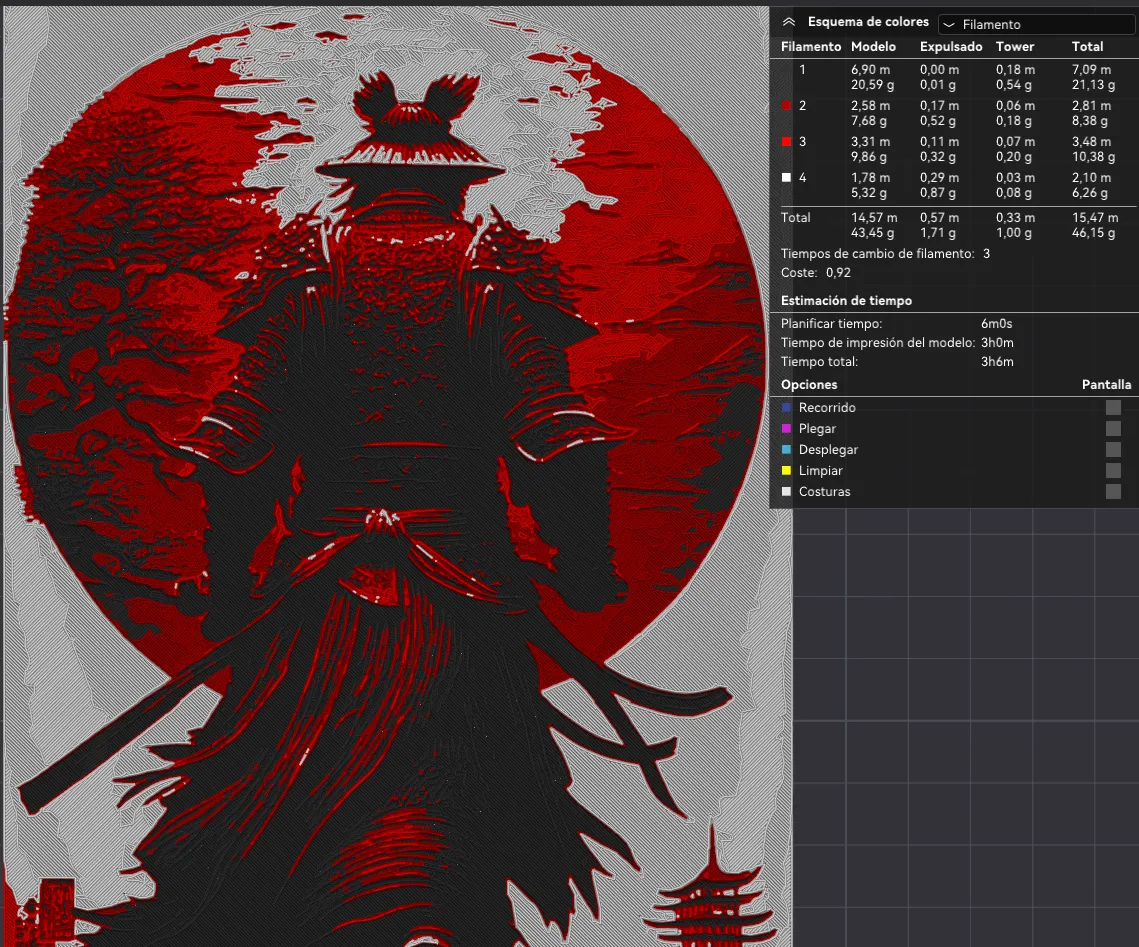Click the Coste 0,92 value
1139x947 pixels.
click(x=838, y=272)
